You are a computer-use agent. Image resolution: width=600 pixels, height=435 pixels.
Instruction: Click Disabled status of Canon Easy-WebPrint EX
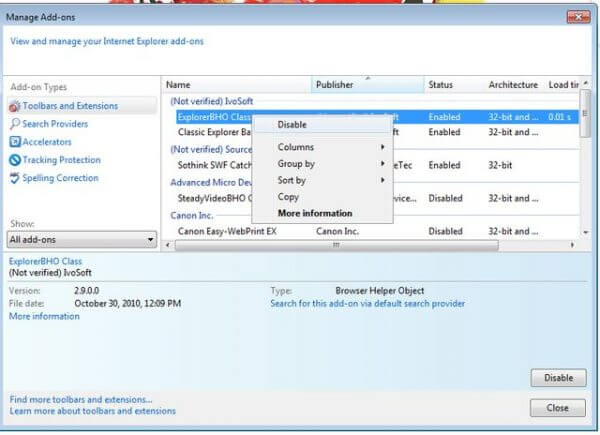pos(445,231)
